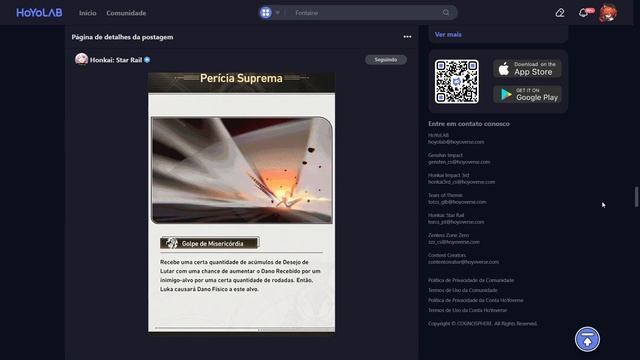This screenshot has height=360, width=640.
Task: Click the game selector grid icon
Action: click(266, 13)
